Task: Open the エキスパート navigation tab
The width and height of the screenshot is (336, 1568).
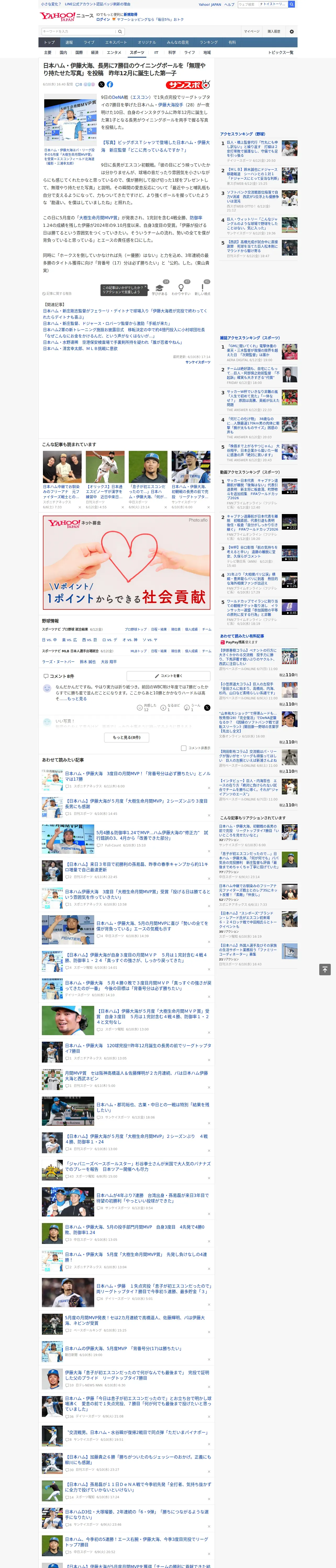Action: (x=116, y=43)
